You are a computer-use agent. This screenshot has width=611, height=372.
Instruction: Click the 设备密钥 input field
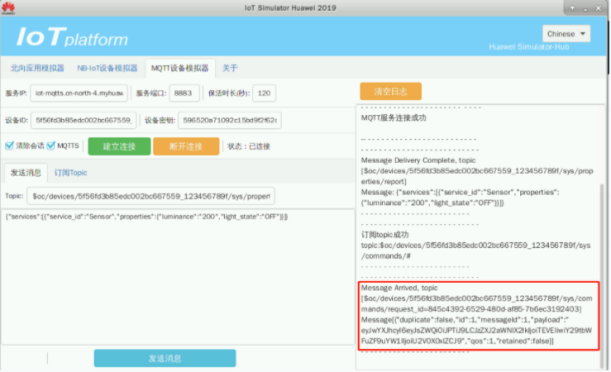click(x=230, y=120)
